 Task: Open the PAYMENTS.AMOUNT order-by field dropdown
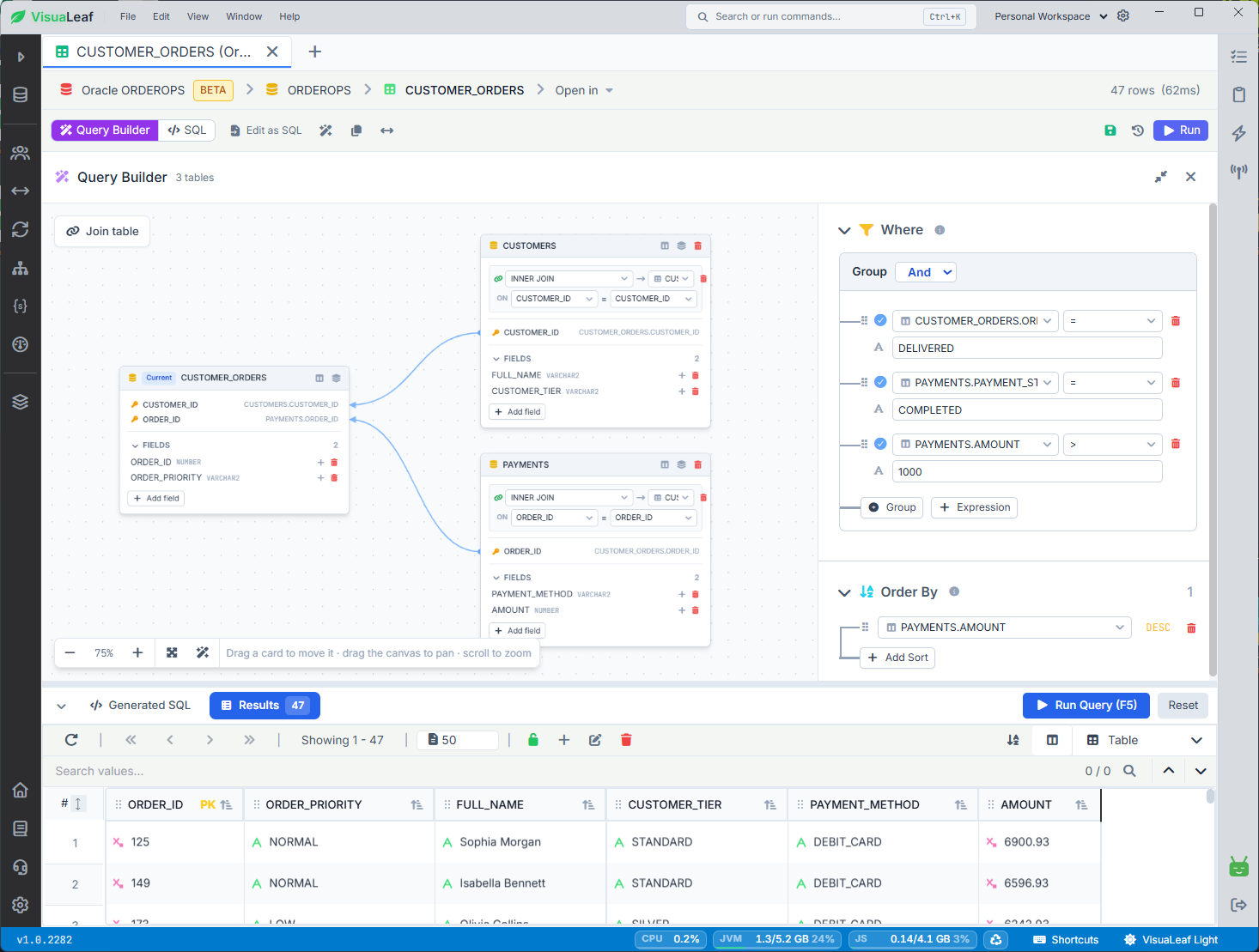coord(1004,628)
